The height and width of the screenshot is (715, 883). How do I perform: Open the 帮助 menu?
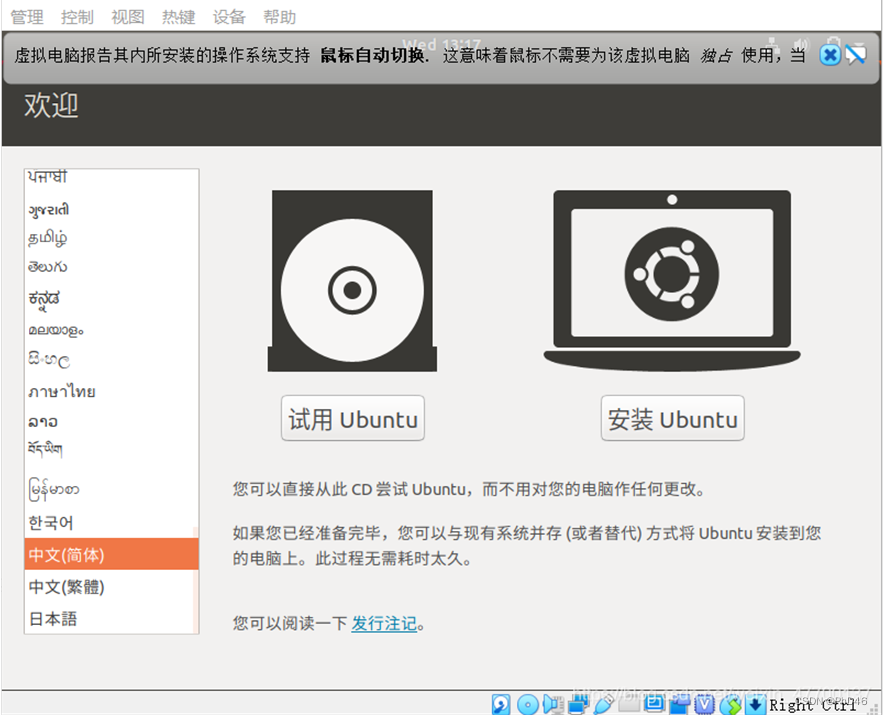[280, 17]
